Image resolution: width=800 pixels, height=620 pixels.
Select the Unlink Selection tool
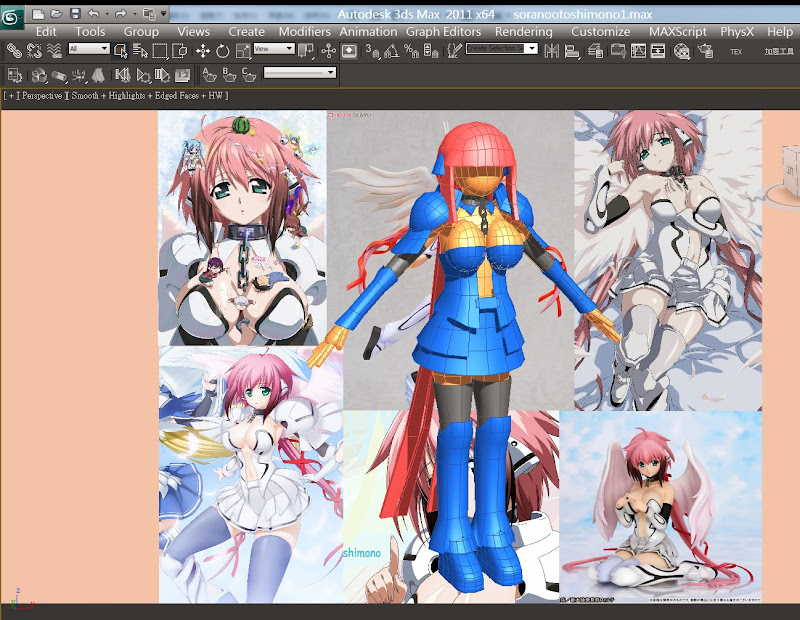pyautogui.click(x=34, y=51)
